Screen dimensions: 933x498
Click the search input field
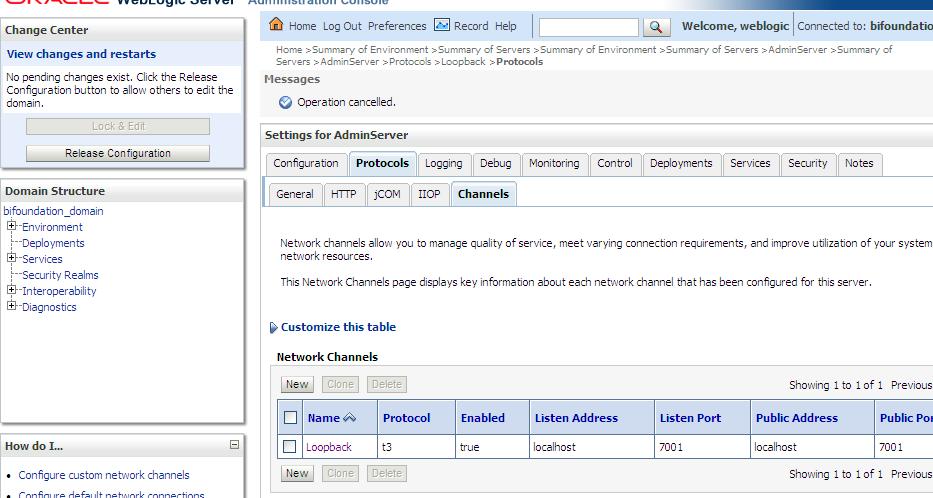(x=588, y=27)
